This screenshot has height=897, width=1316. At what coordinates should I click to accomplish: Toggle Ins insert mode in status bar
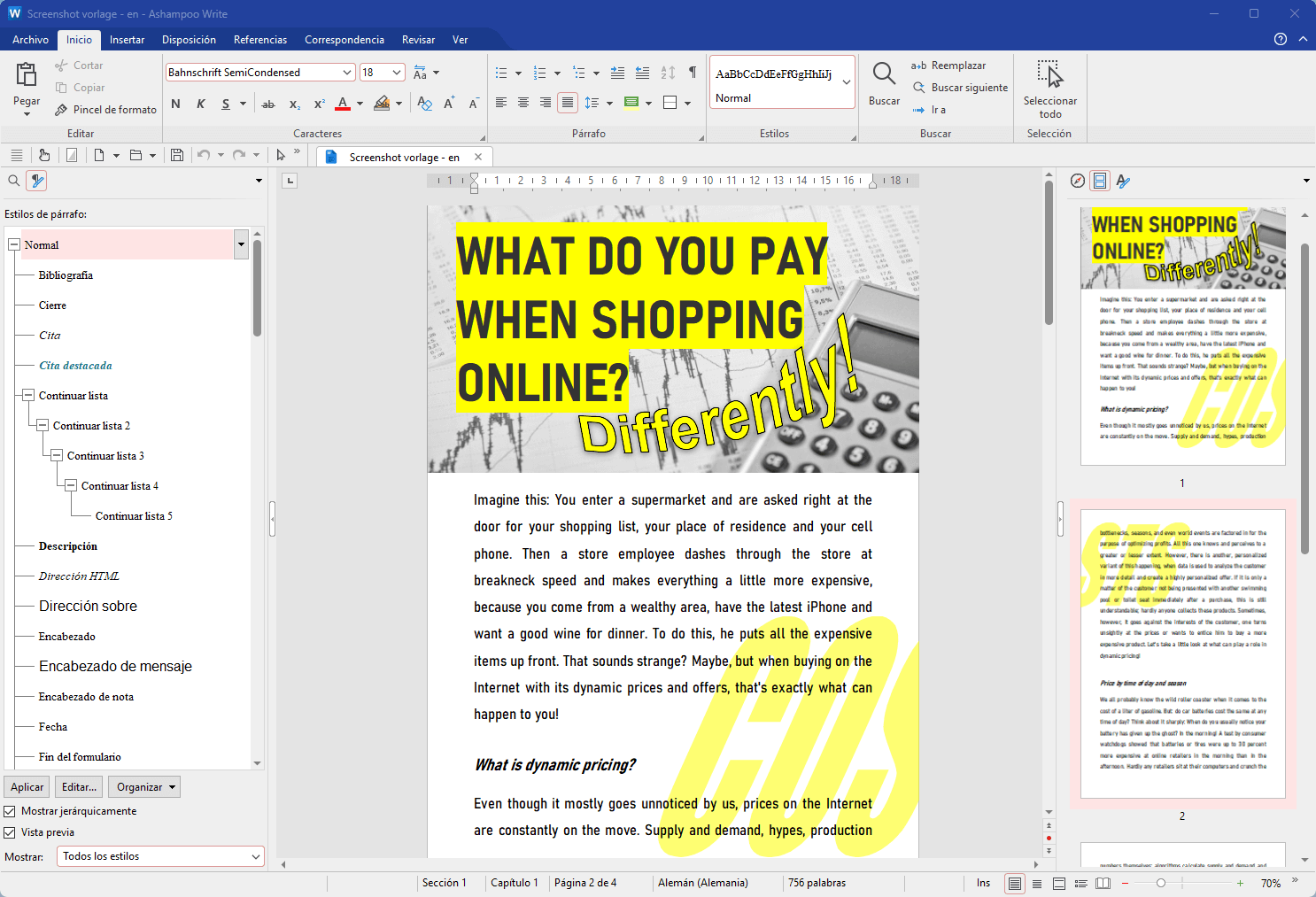point(983,883)
